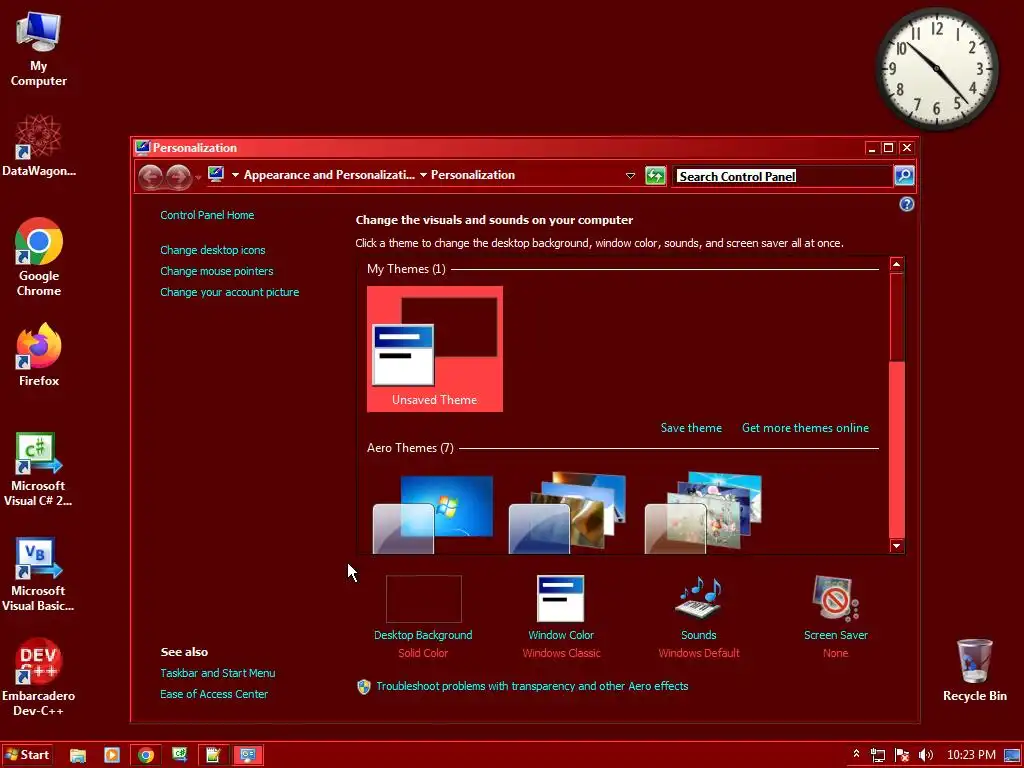This screenshot has height=768, width=1024.
Task: Open Help with the question mark icon
Action: click(x=906, y=204)
